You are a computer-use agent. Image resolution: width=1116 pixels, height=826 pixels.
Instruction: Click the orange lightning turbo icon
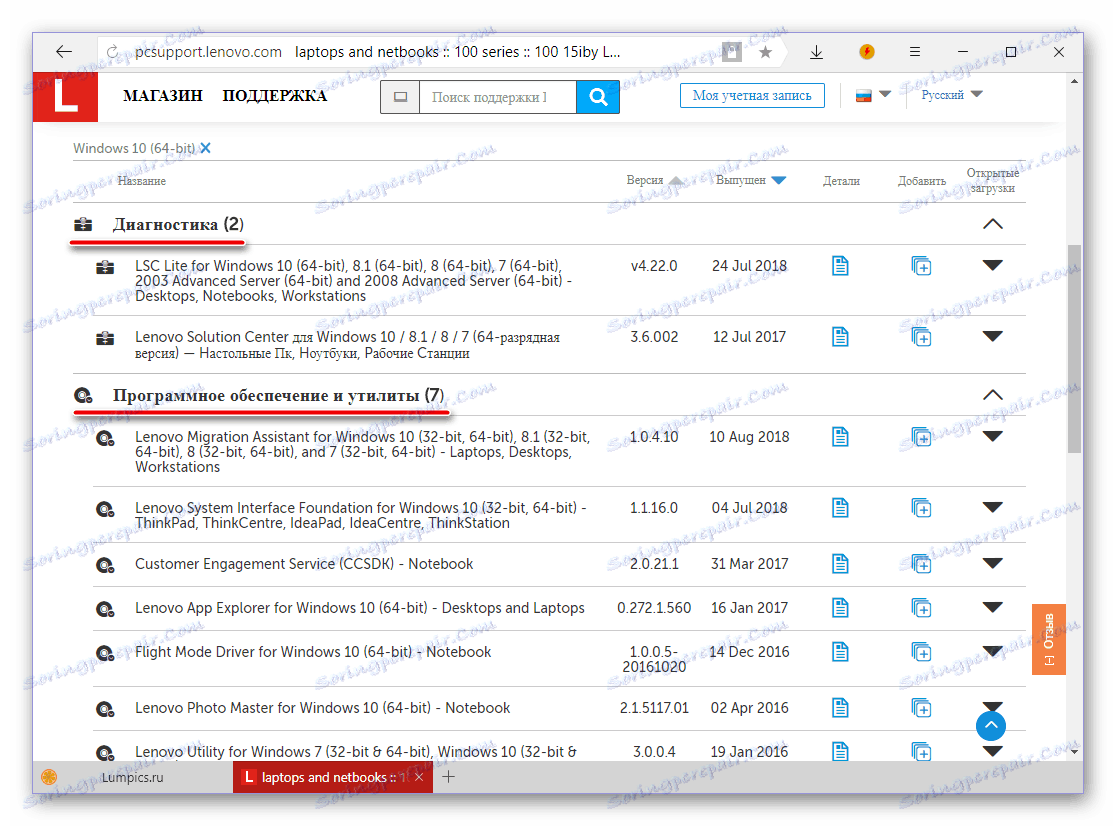tap(866, 51)
